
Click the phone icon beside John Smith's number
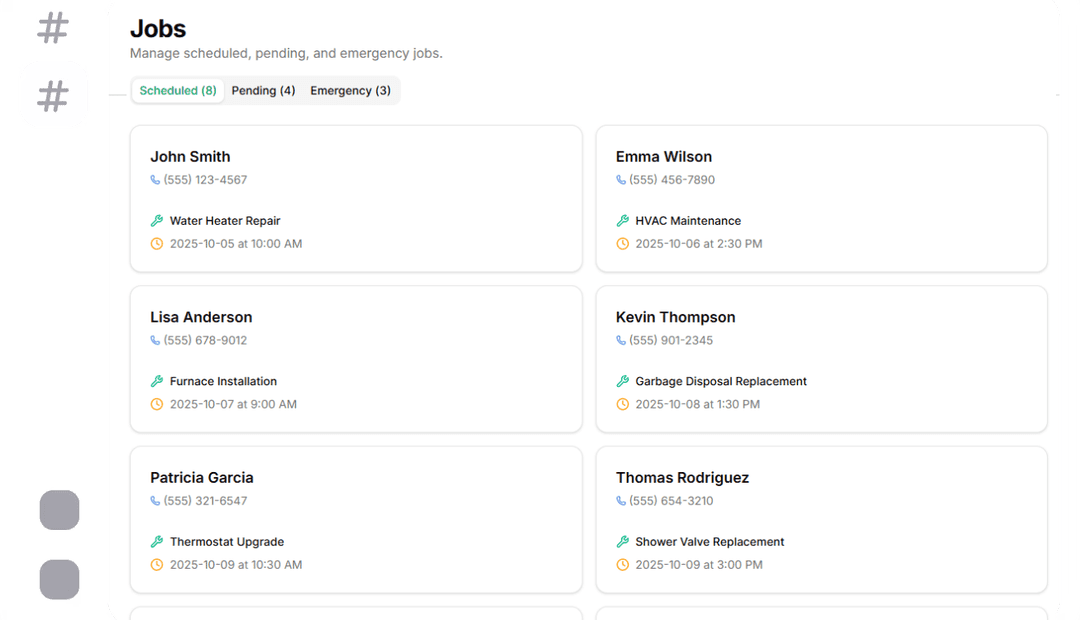tap(155, 180)
